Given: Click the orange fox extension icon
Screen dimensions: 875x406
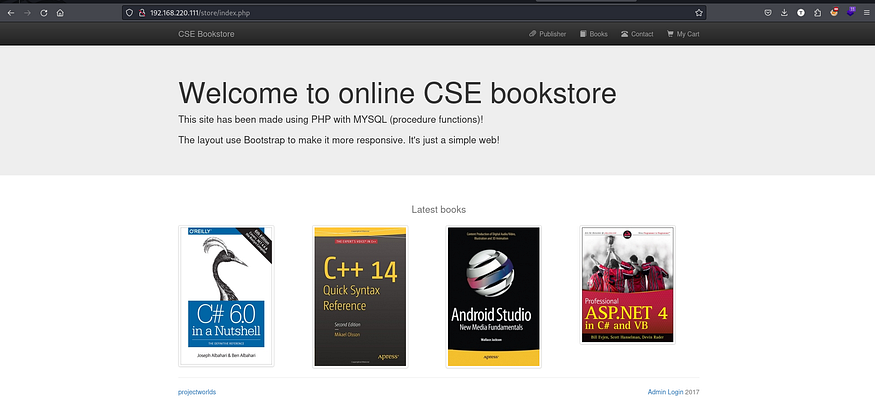Looking at the screenshot, I should pos(834,12).
